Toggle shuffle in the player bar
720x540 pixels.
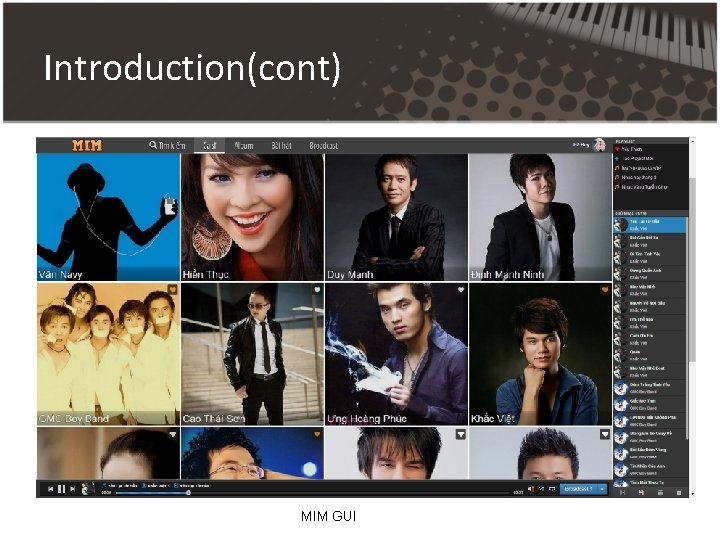click(x=542, y=489)
